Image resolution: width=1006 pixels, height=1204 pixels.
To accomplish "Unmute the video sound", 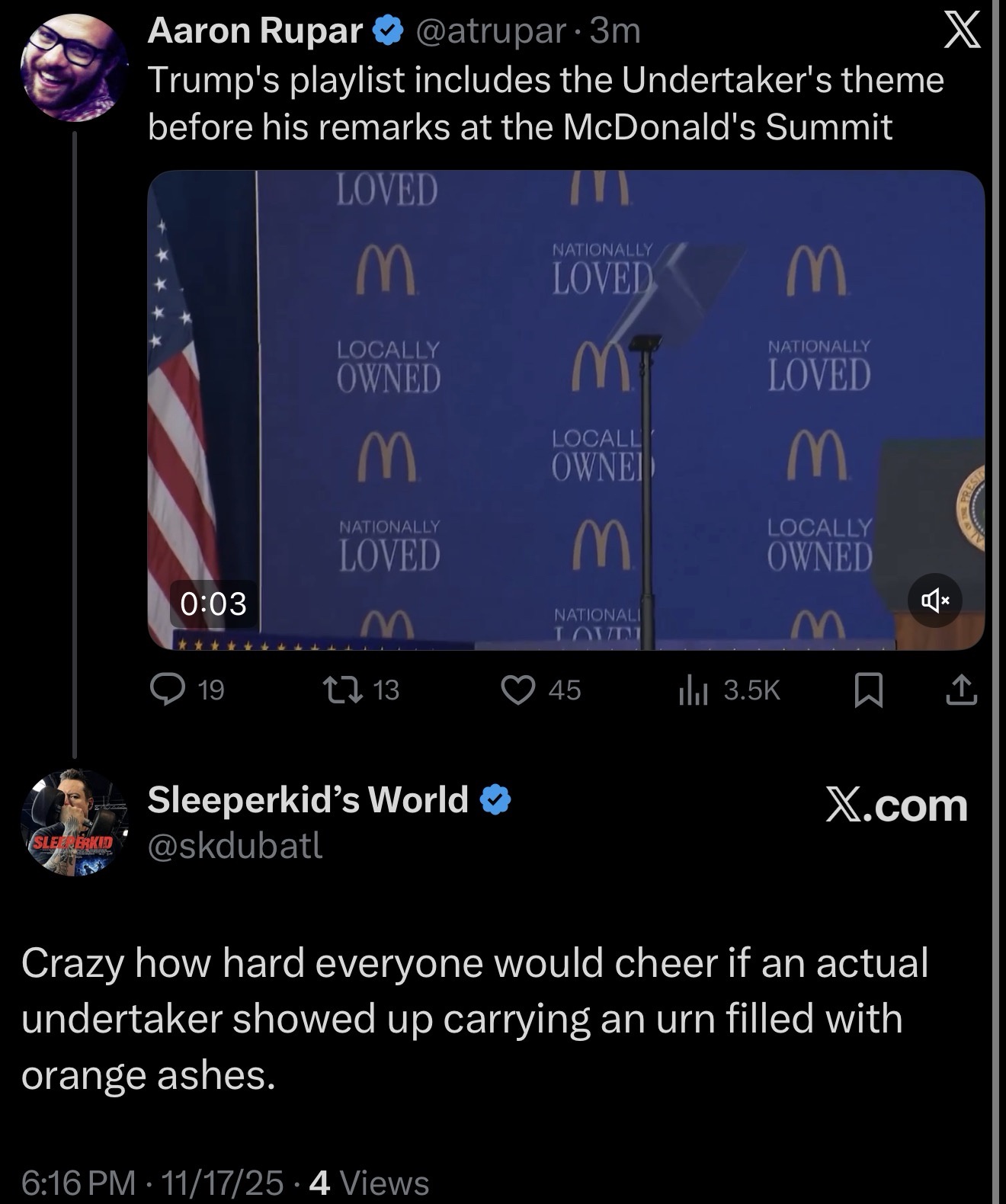I will [934, 600].
